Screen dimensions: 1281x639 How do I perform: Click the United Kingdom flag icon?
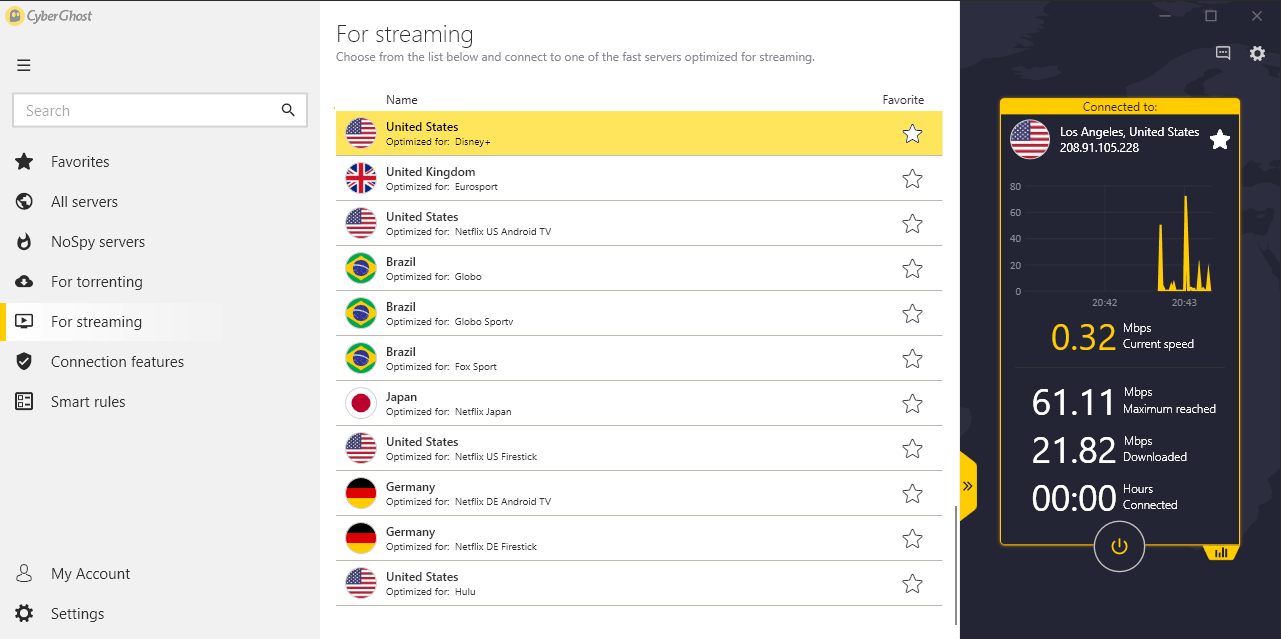(360, 178)
